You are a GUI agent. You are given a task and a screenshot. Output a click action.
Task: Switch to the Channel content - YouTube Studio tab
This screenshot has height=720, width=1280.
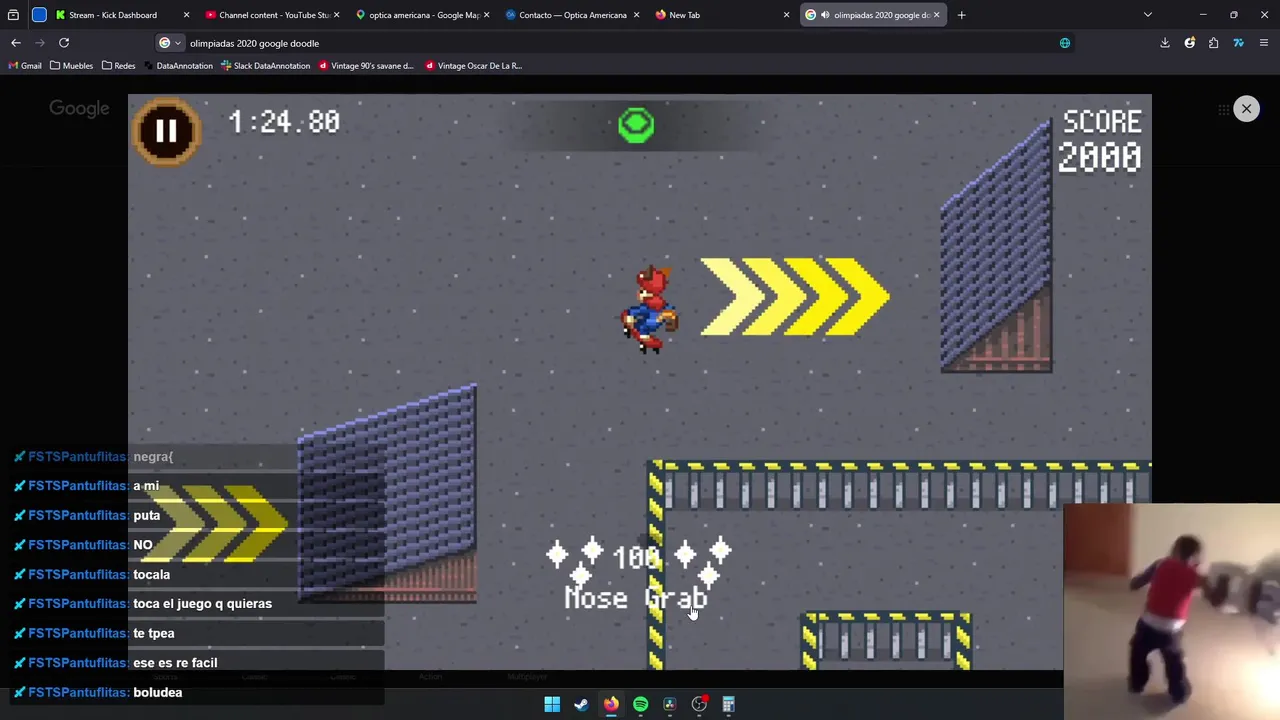[x=272, y=15]
